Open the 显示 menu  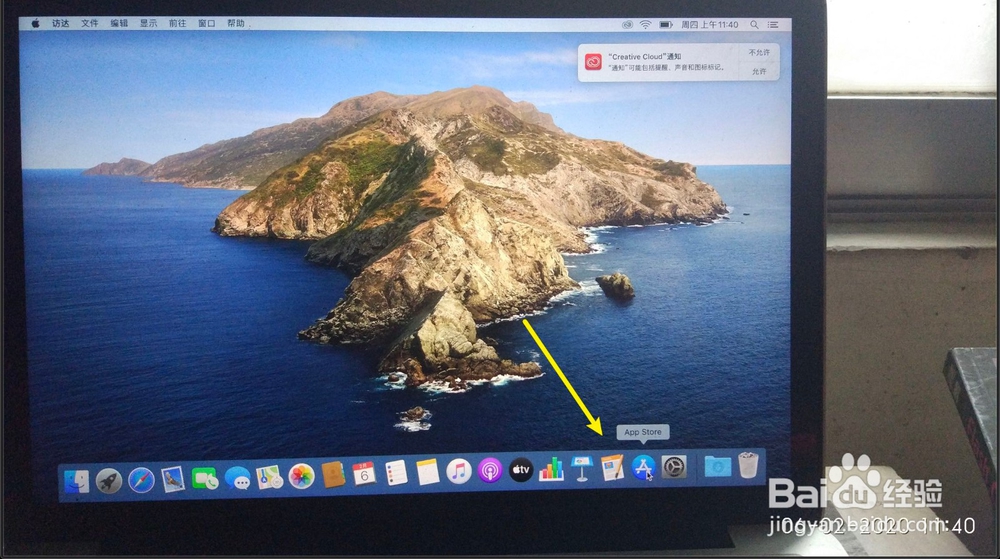click(149, 23)
